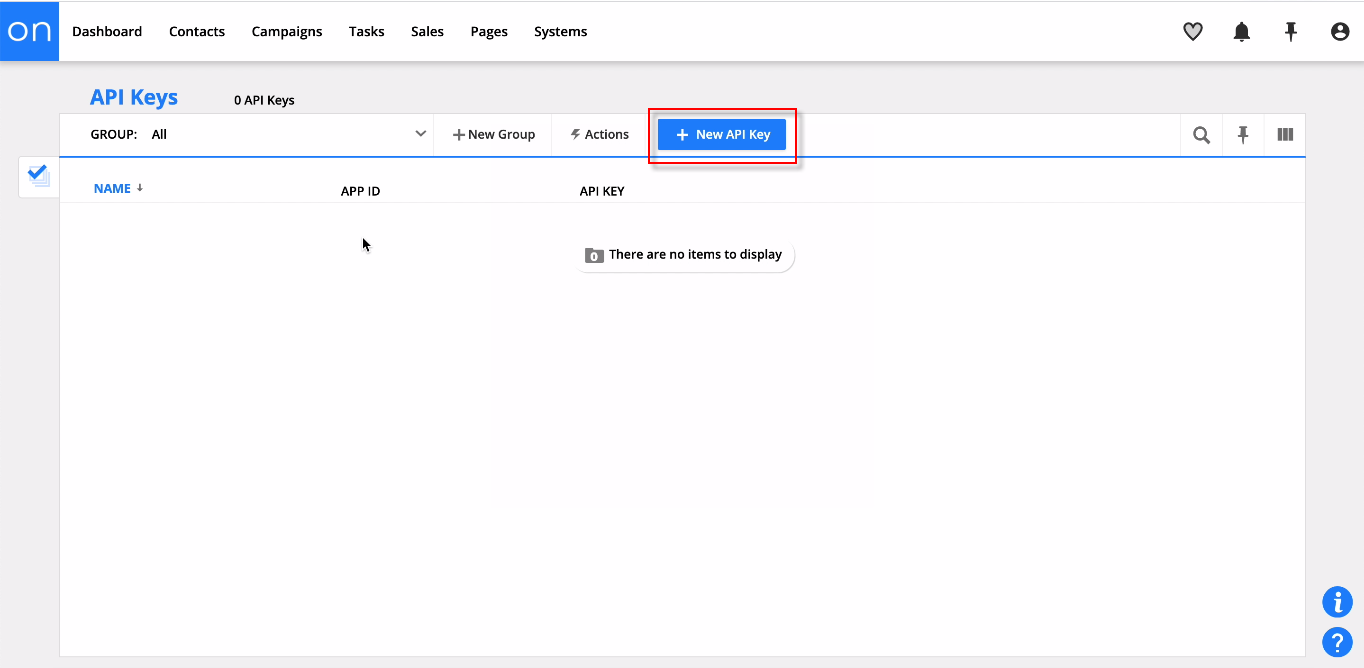
Task: Open the blue info circle icon
Action: click(1337, 602)
